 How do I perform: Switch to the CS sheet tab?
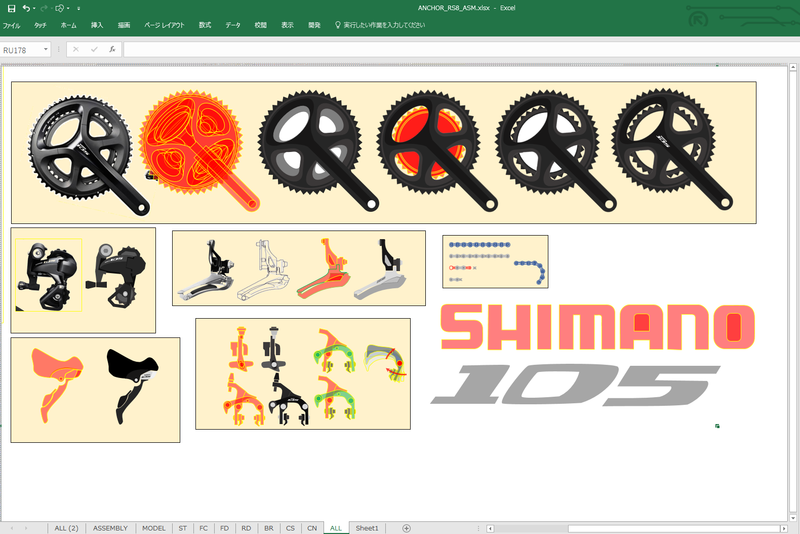[290, 528]
